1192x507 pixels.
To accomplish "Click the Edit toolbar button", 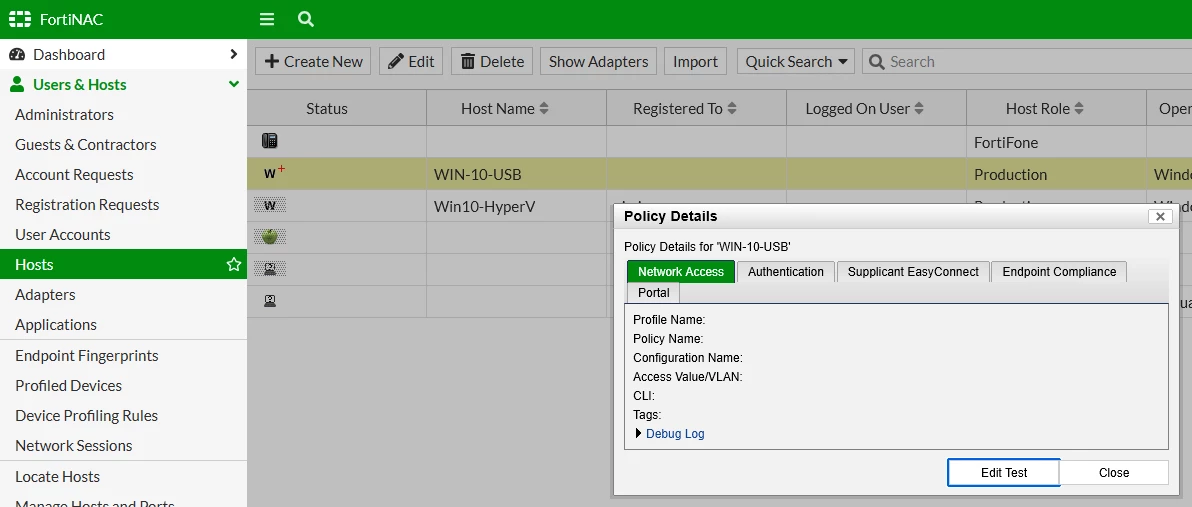I will [411, 62].
